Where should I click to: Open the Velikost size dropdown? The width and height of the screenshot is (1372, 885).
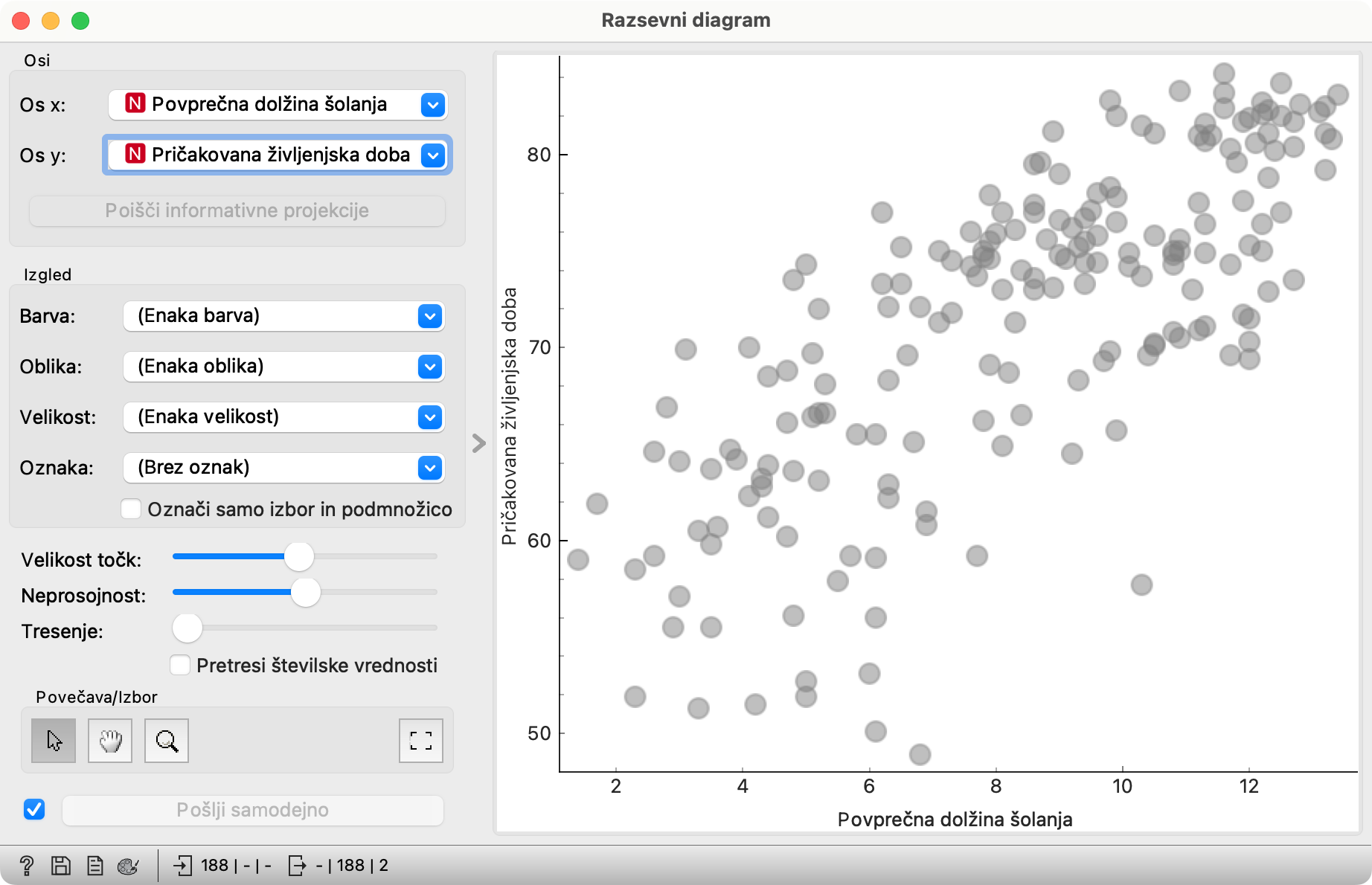[283, 417]
